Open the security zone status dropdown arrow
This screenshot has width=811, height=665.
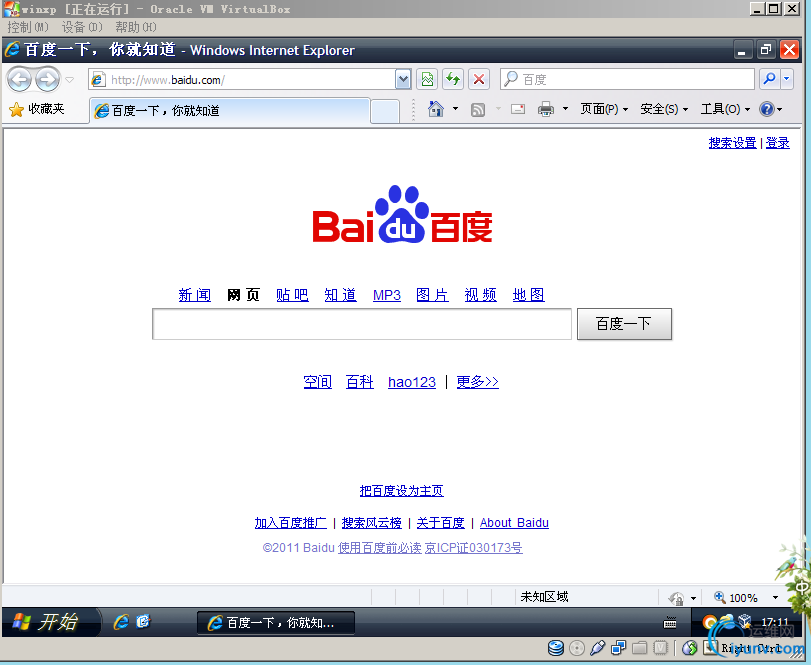click(694, 598)
